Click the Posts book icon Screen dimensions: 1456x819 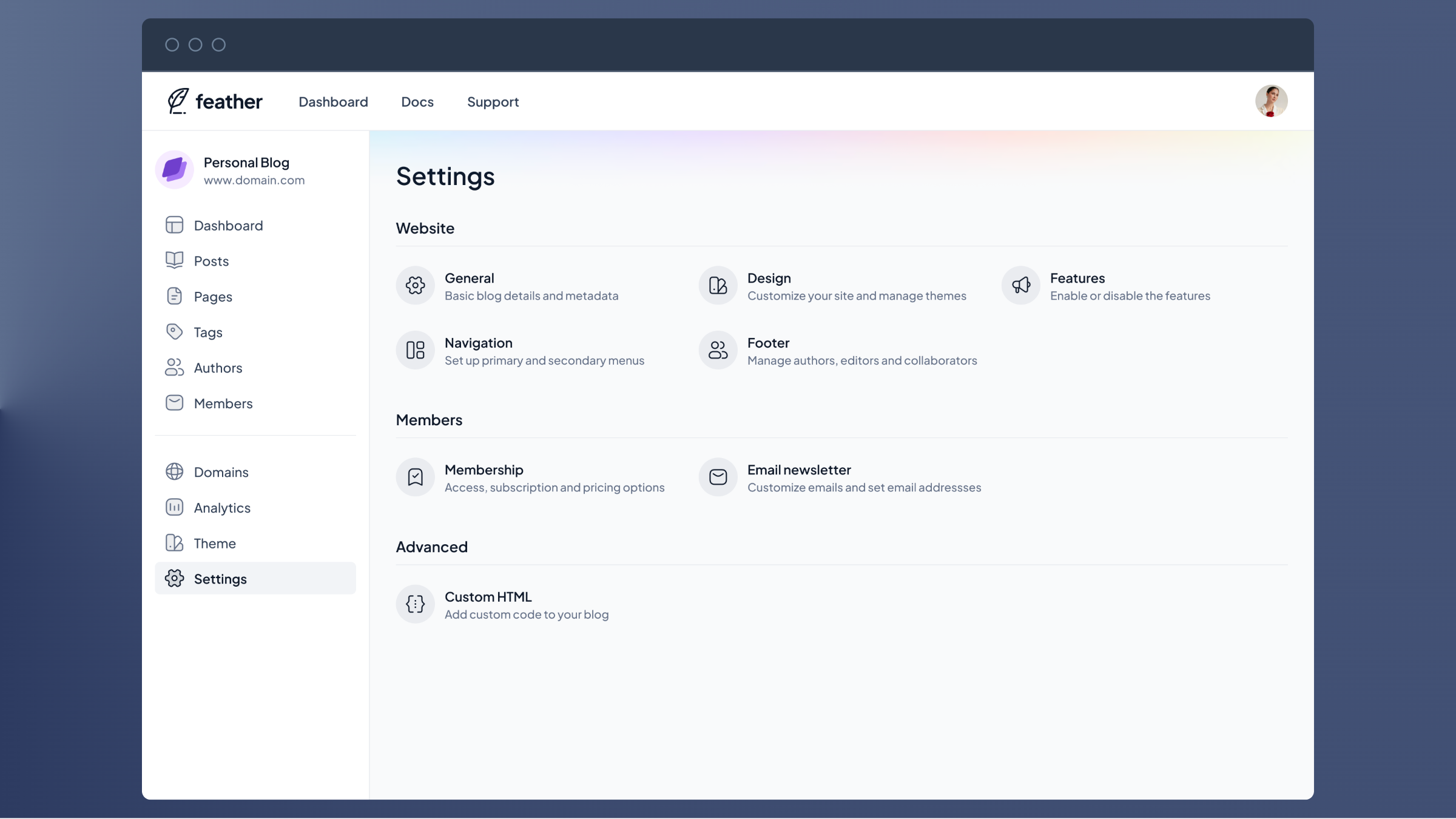tap(174, 260)
